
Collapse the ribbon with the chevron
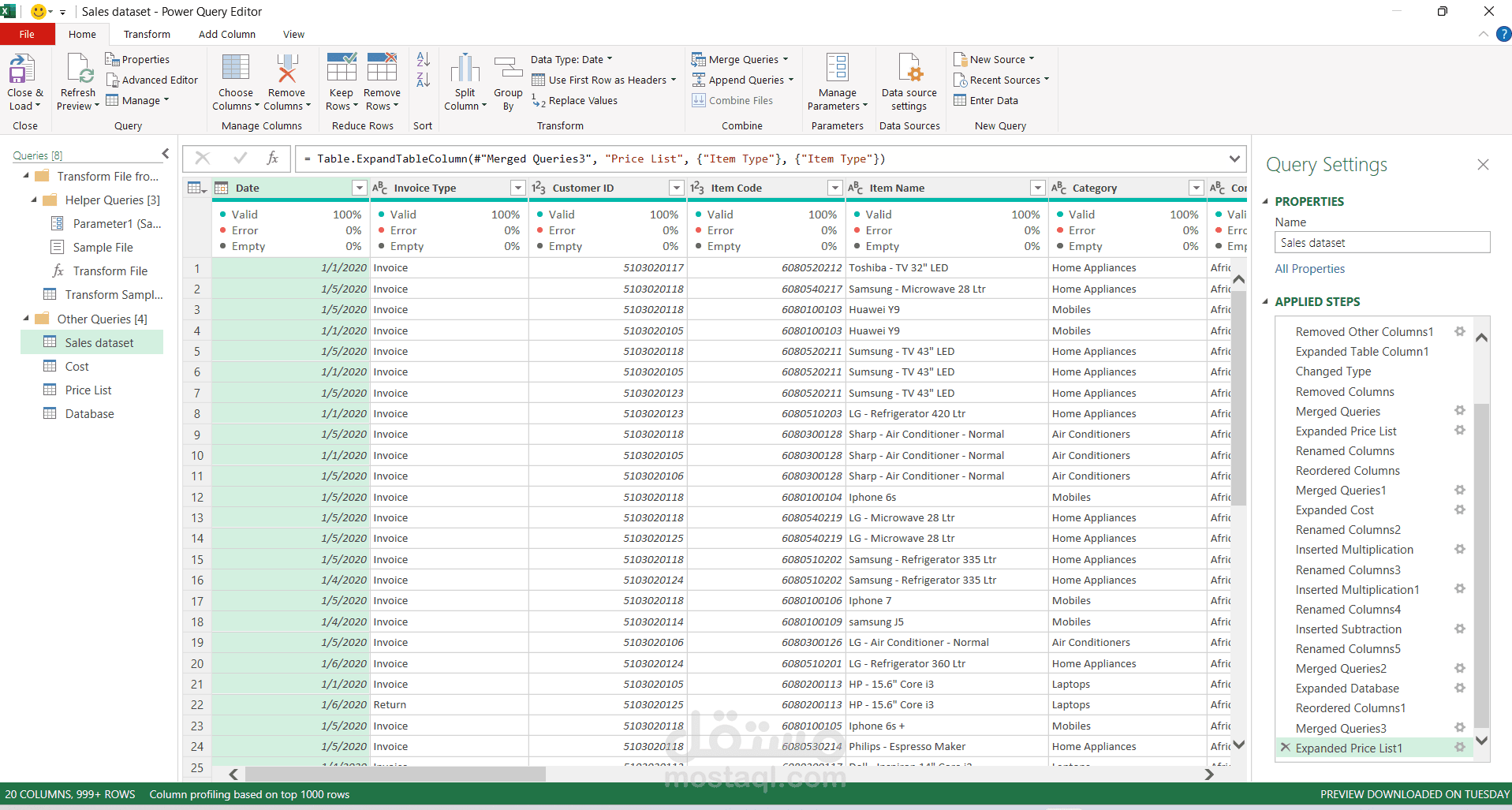point(1483,34)
